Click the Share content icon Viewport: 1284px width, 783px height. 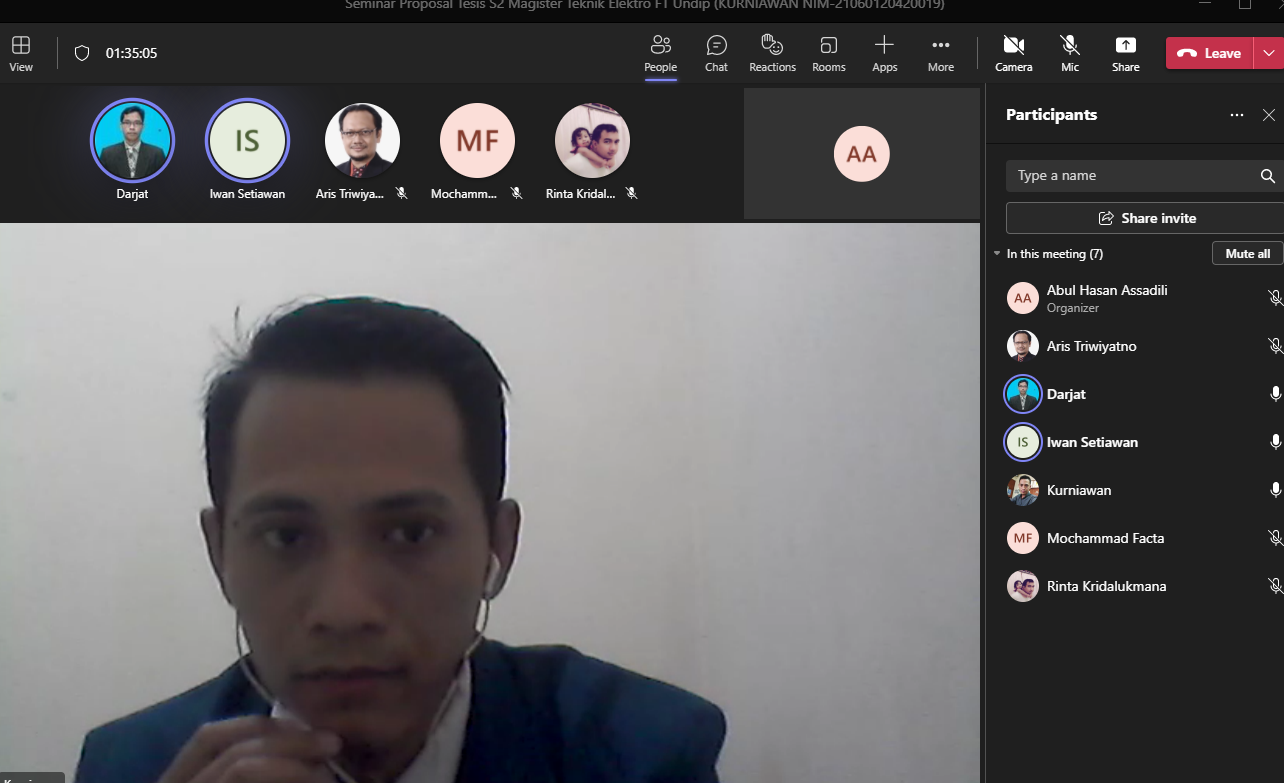click(x=1125, y=53)
